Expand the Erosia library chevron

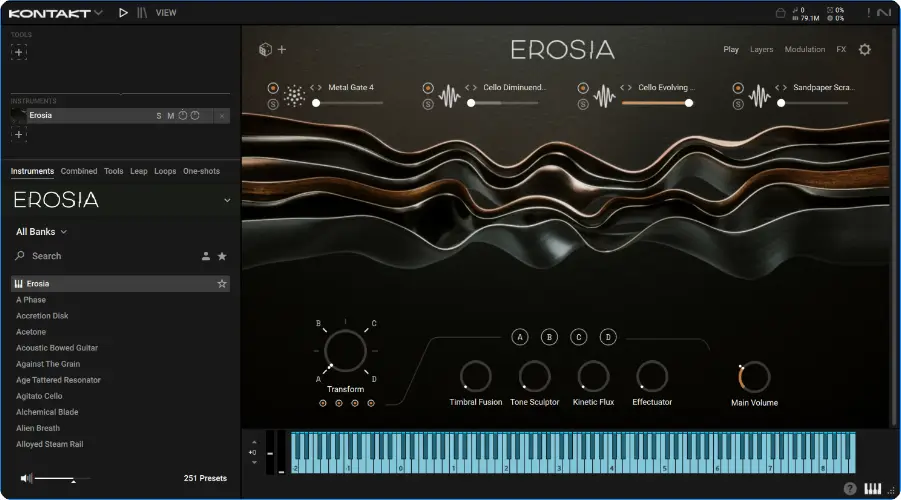226,200
